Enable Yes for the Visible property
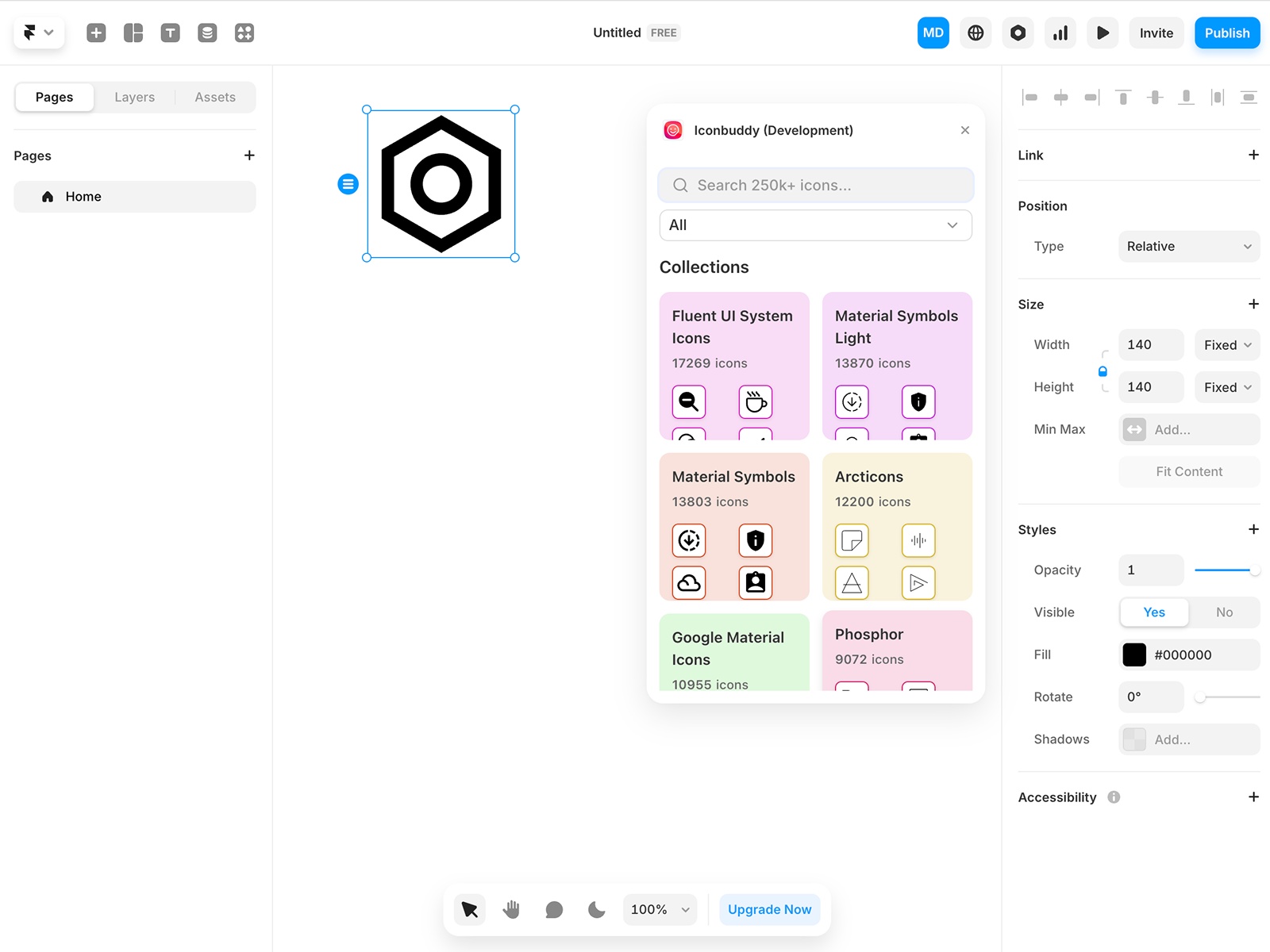Viewport: 1270px width, 952px height. [x=1153, y=612]
